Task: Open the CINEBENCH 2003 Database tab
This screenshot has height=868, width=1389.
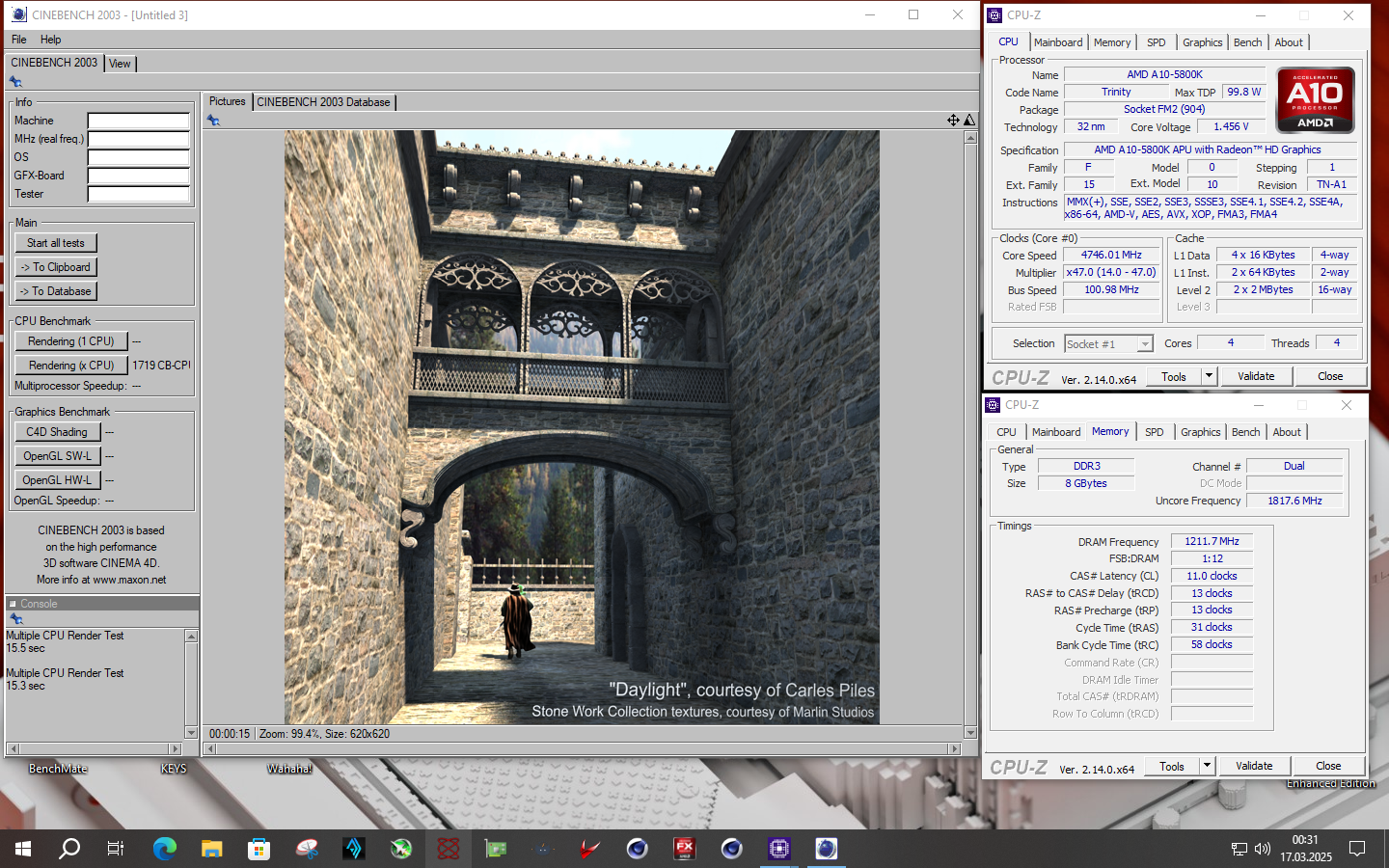Action: pos(323,102)
